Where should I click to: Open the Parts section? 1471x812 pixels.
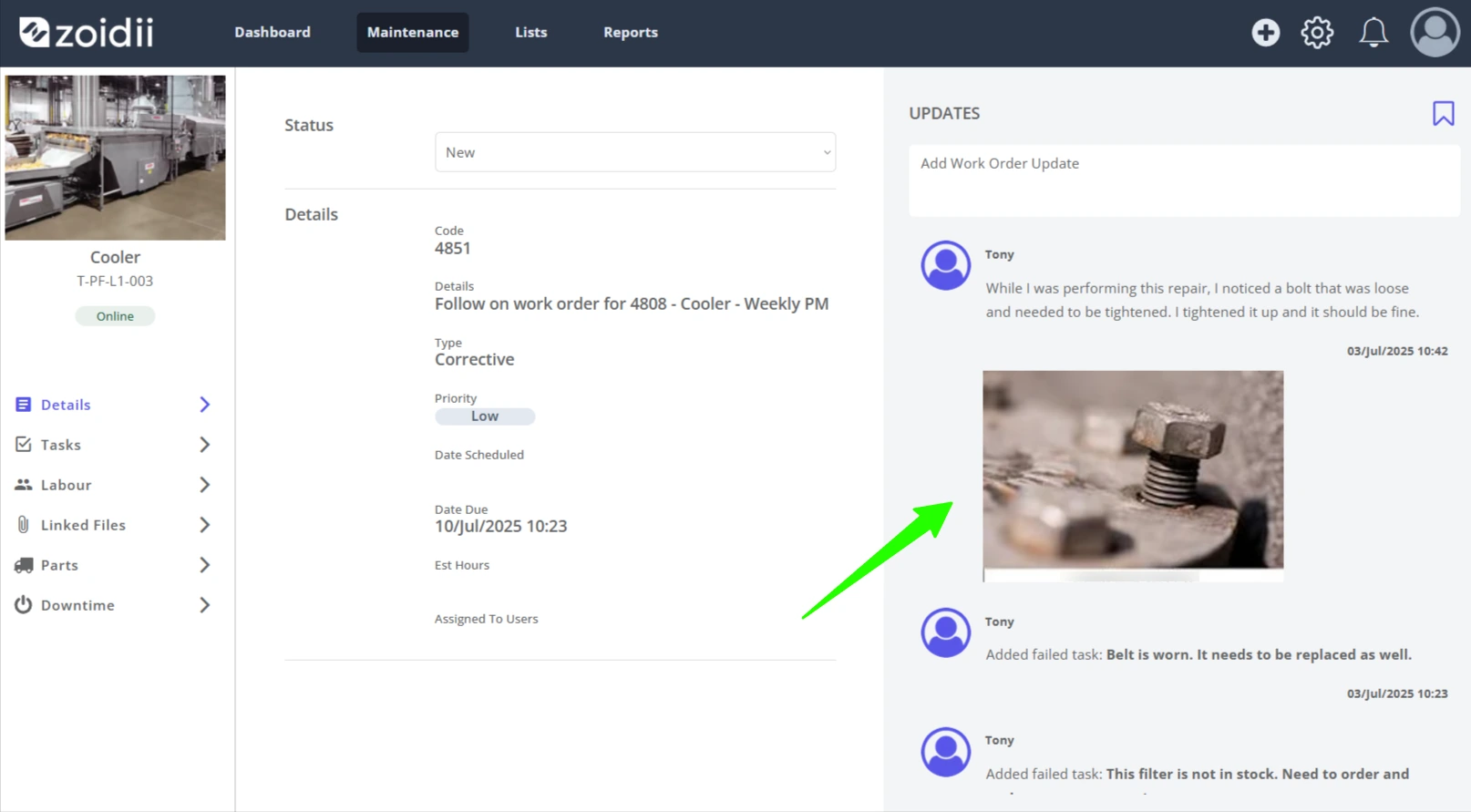click(59, 565)
